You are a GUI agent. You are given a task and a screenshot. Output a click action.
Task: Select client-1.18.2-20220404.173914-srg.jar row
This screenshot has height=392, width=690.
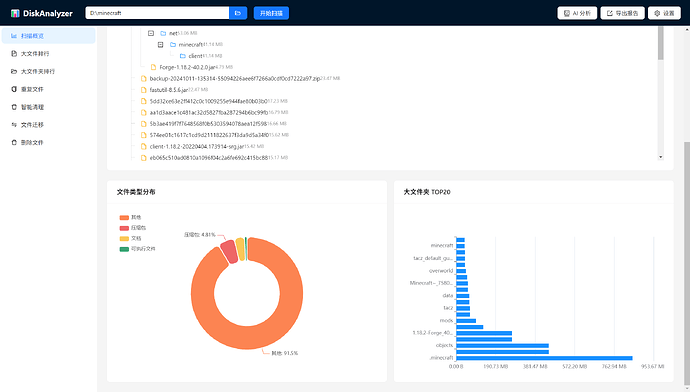(197, 147)
